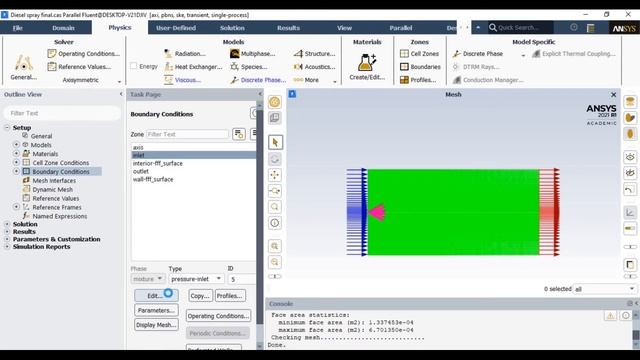Open Reference Values in Solver group
This screenshot has height=360, width=640.
[79, 67]
